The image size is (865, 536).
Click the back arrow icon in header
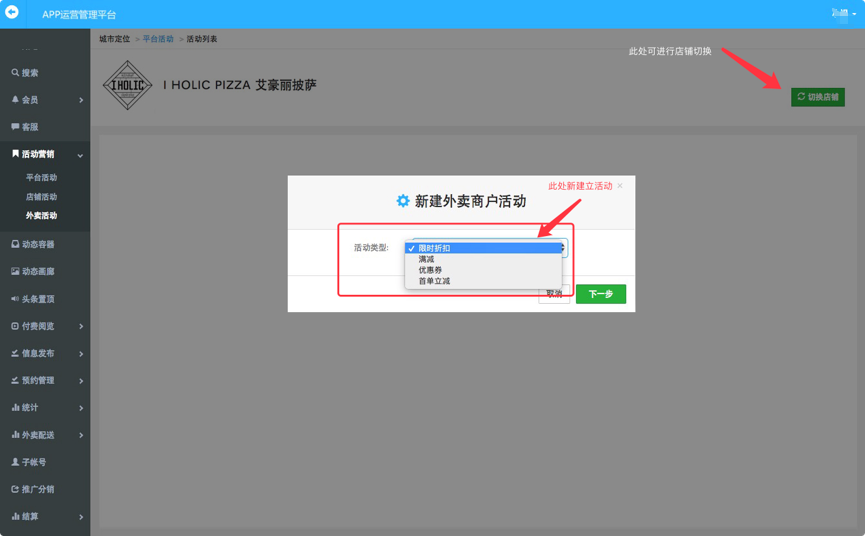pyautogui.click(x=12, y=13)
